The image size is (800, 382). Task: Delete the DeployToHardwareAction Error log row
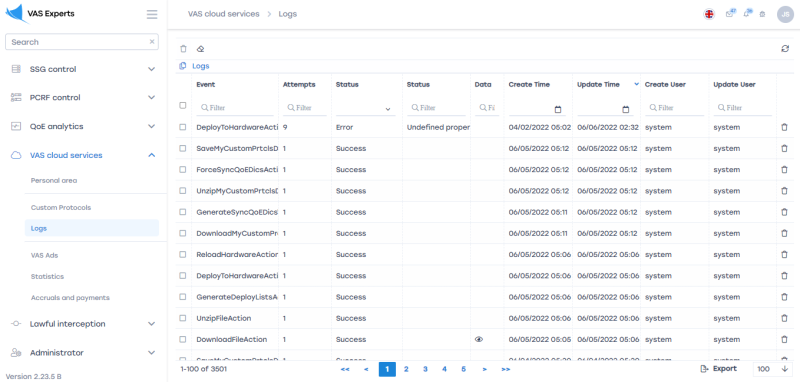784,128
